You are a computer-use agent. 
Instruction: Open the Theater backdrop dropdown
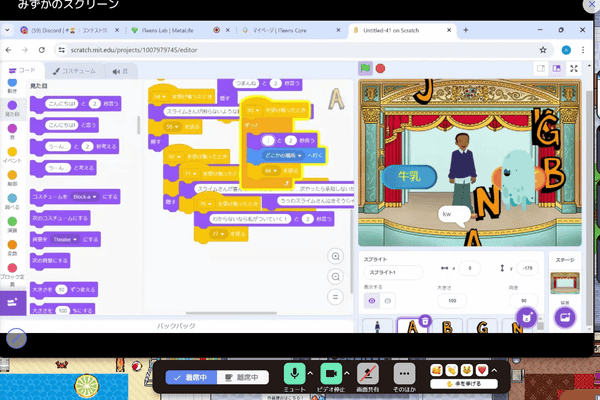(x=64, y=240)
